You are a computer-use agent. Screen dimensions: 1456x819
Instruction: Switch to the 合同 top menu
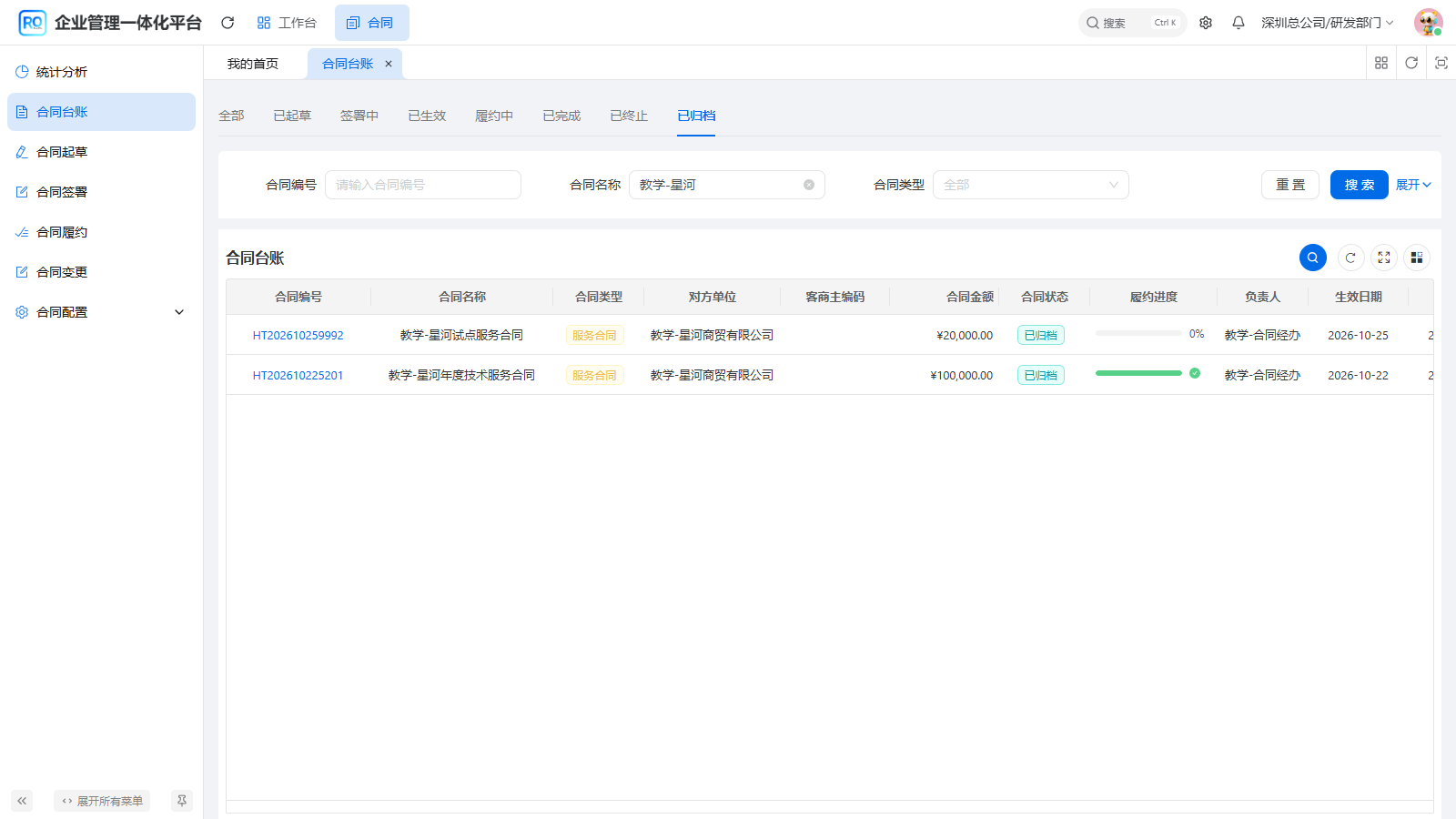point(371,23)
